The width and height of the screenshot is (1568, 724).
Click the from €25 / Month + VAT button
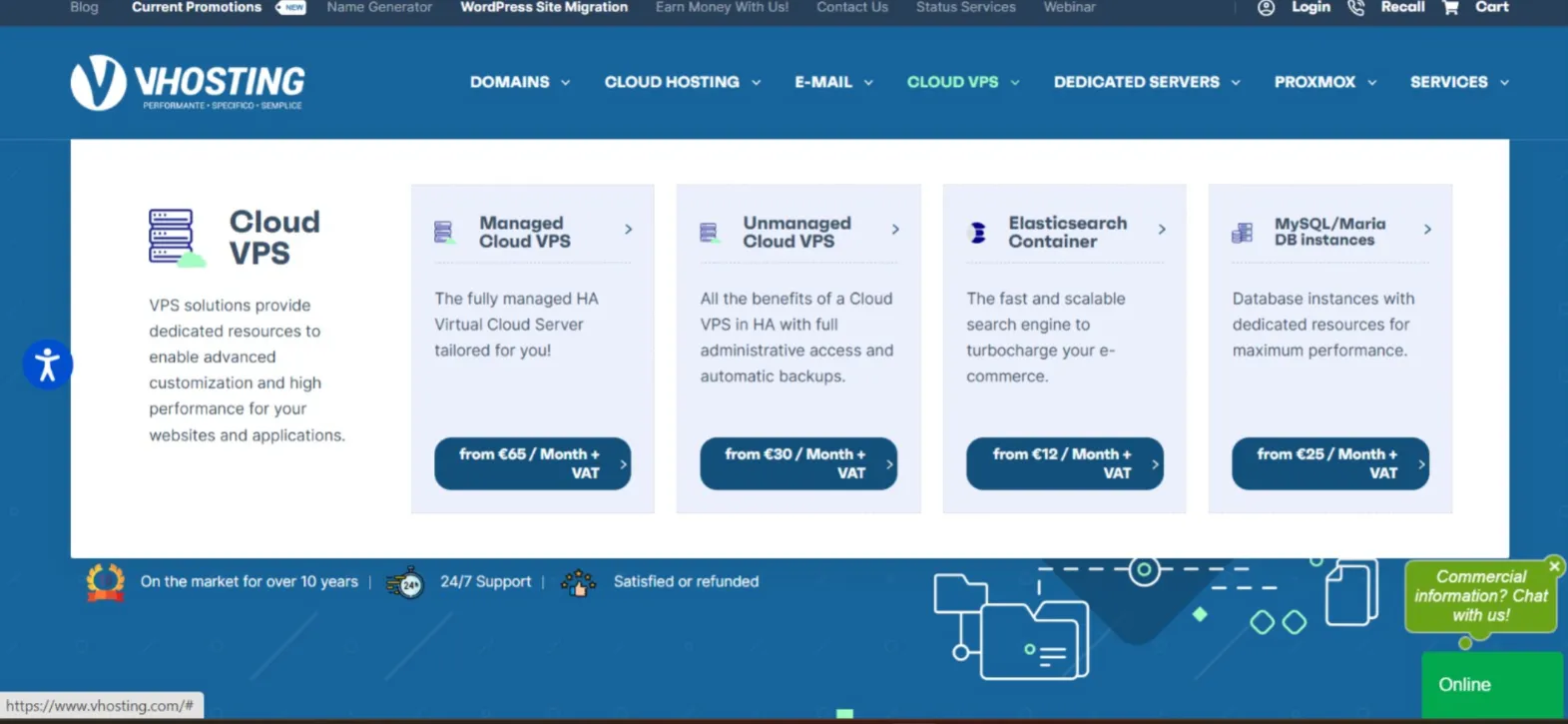[x=1329, y=463]
